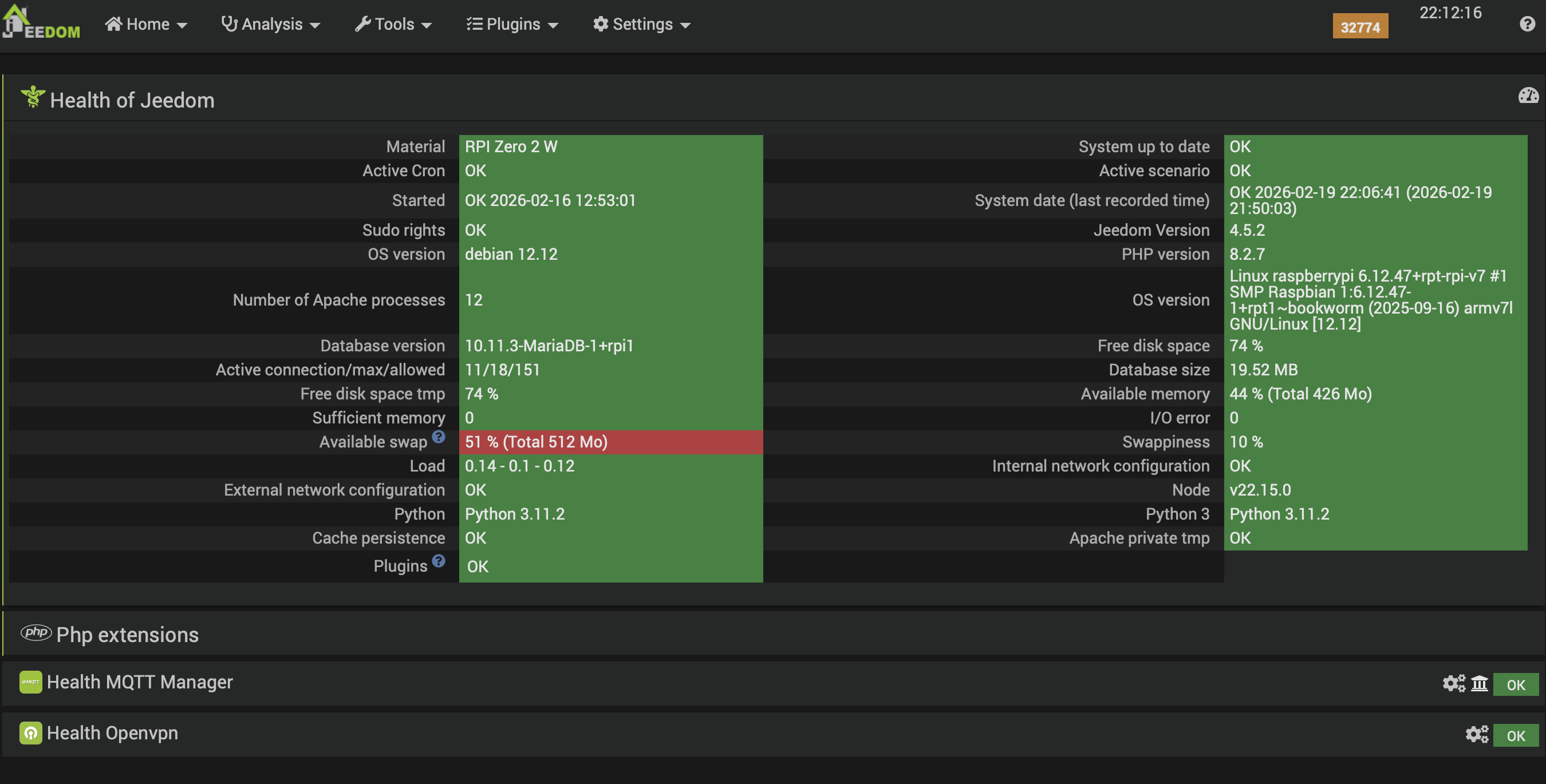The image size is (1546, 784).
Task: Click the orange 32774 messages badge
Action: click(1360, 27)
